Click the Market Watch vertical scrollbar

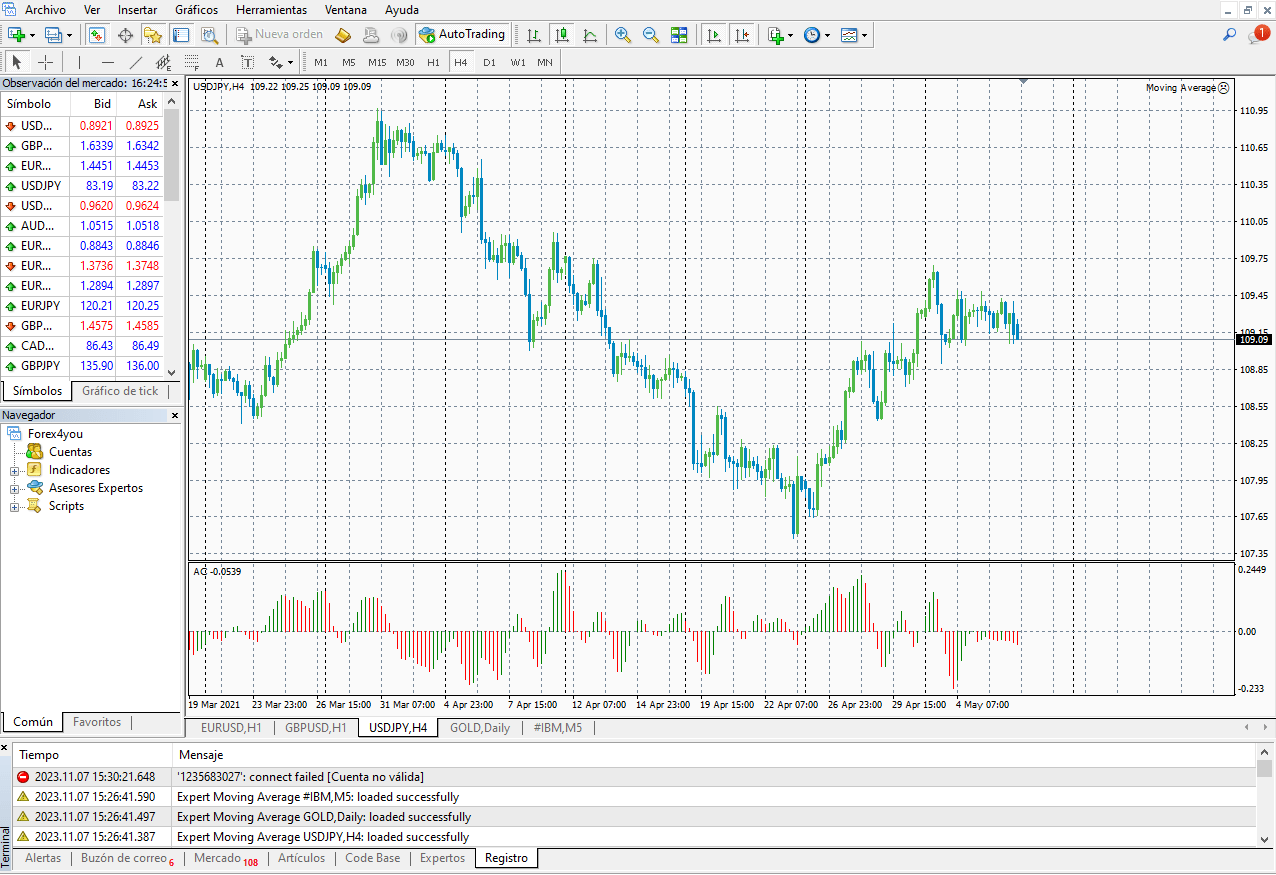pyautogui.click(x=172, y=236)
